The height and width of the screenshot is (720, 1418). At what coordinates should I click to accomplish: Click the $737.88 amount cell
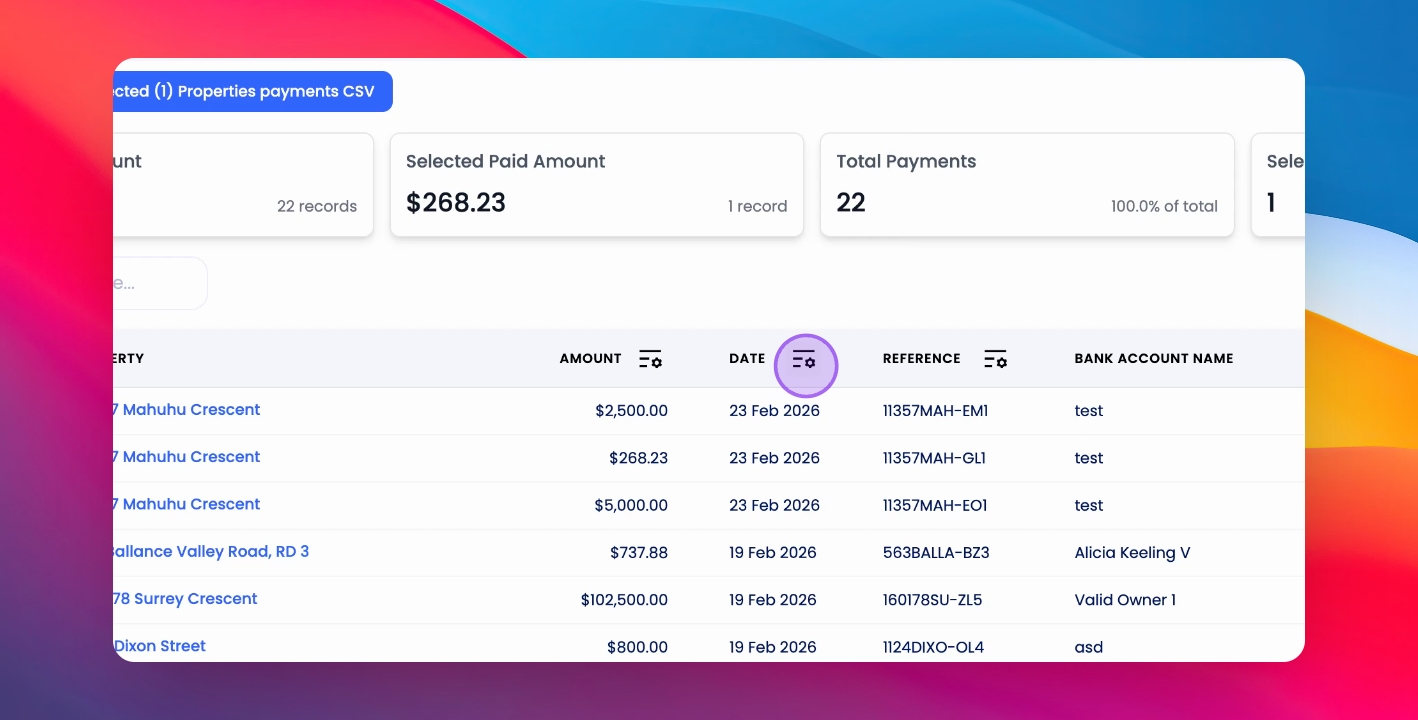(x=638, y=553)
